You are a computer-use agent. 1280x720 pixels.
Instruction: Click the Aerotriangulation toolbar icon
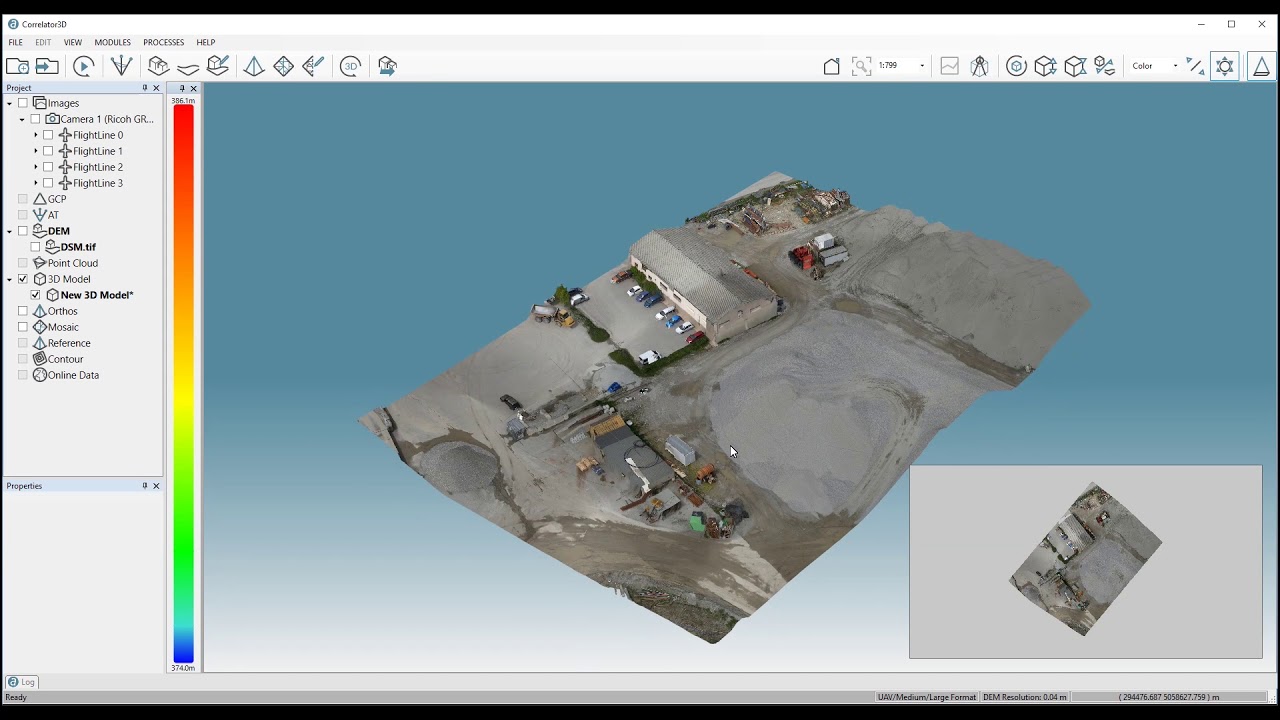121,66
